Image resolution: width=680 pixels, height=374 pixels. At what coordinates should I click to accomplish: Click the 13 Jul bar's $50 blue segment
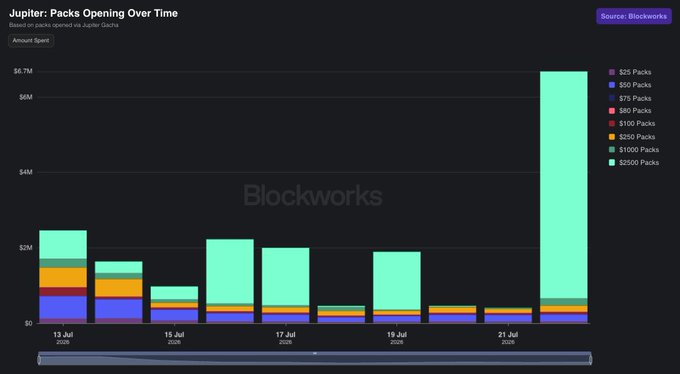(63, 307)
